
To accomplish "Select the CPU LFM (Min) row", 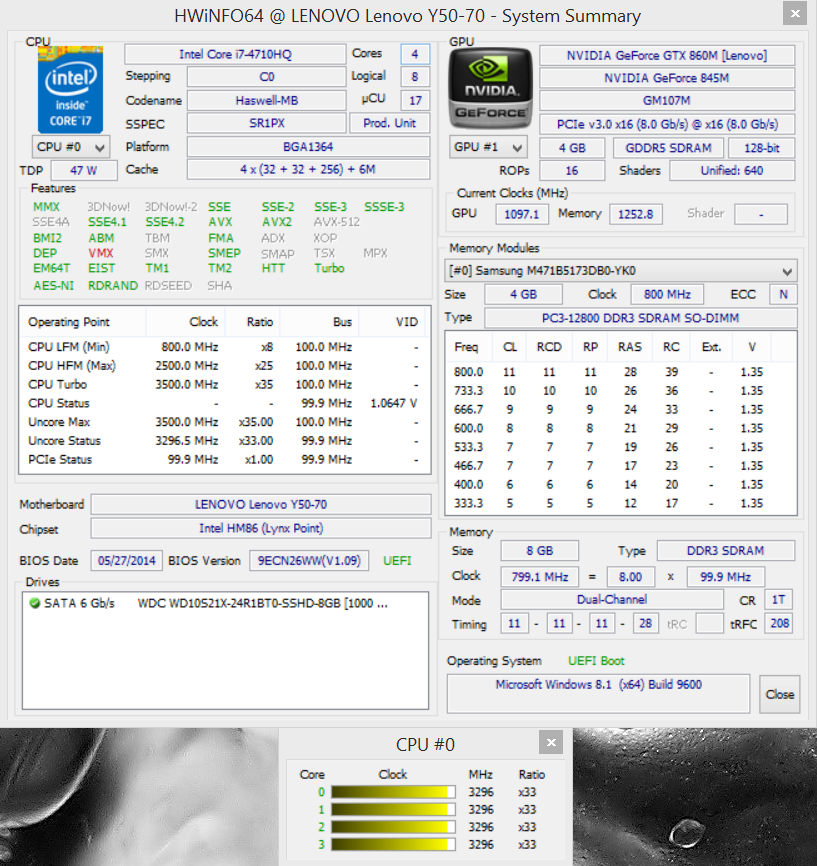I will coord(224,347).
